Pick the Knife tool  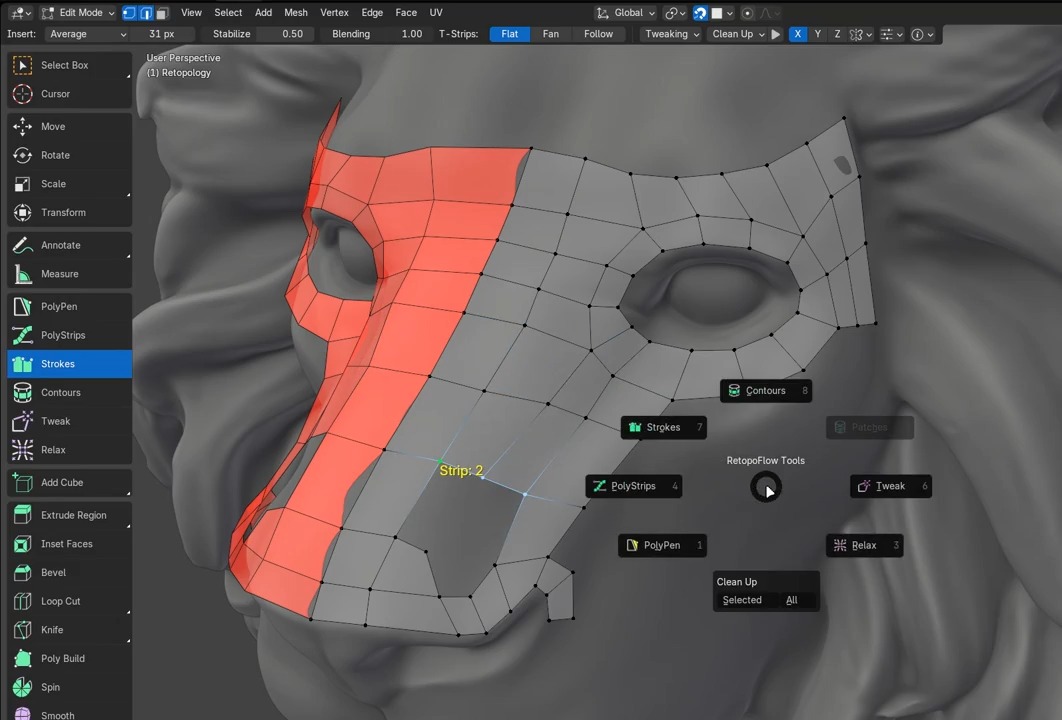70,629
